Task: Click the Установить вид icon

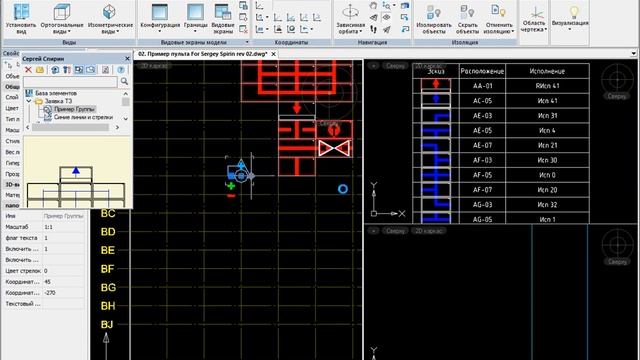Action: pos(21,11)
